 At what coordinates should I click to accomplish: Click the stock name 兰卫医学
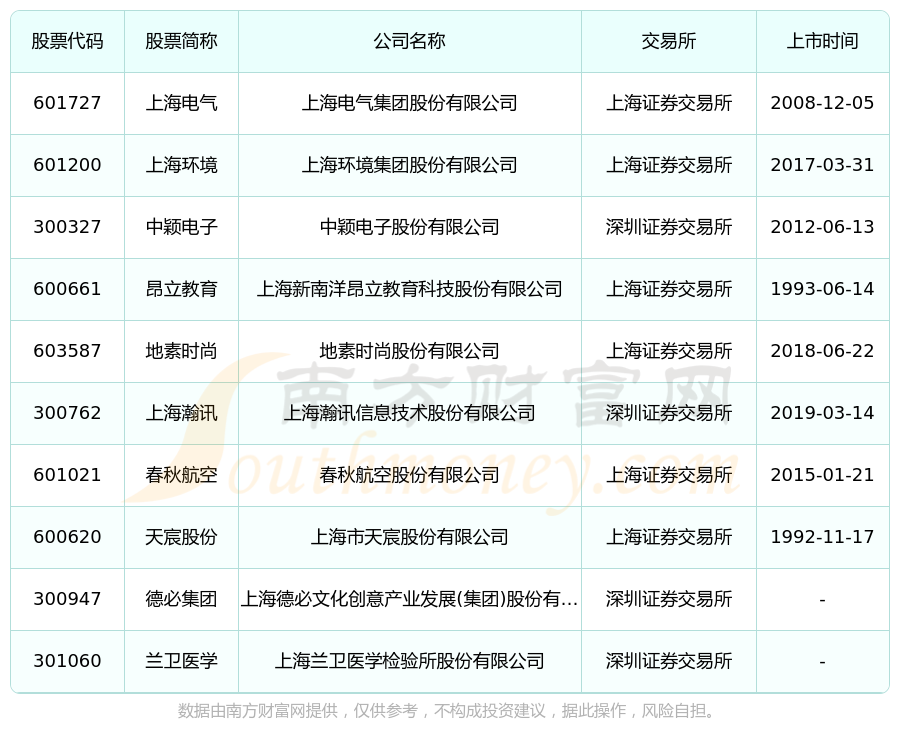pyautogui.click(x=181, y=661)
